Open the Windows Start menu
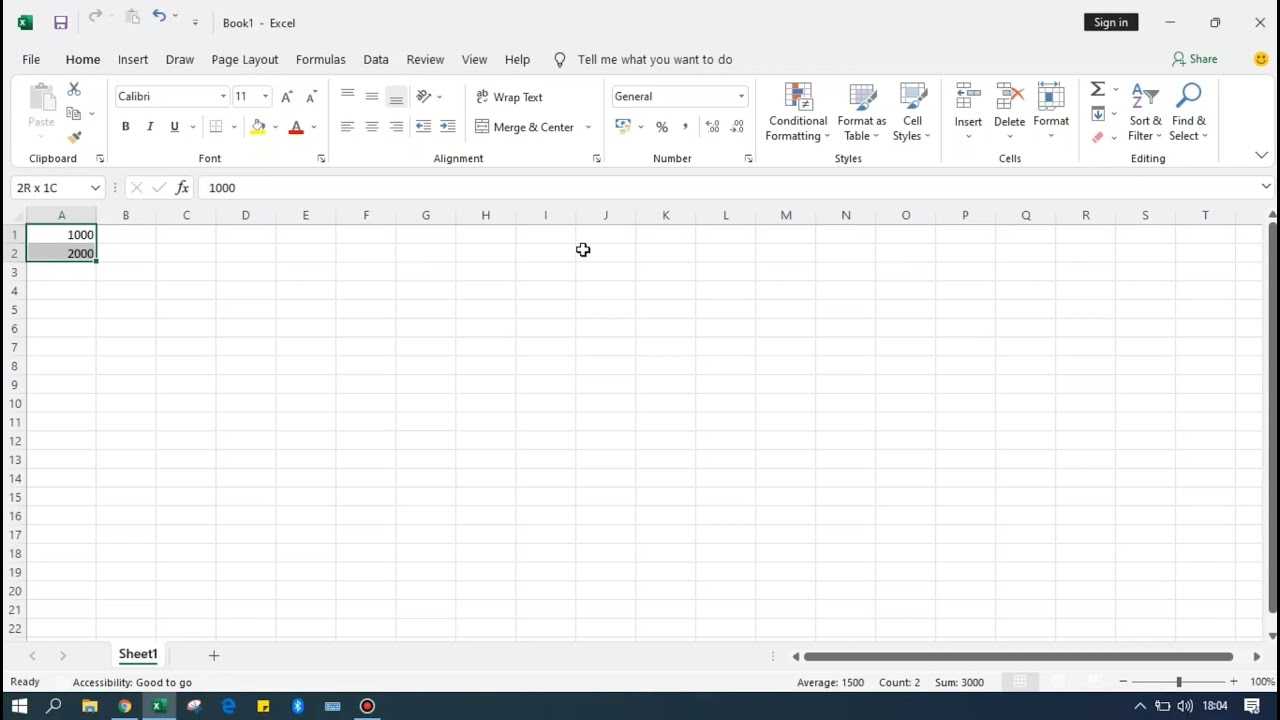Viewport: 1280px width, 720px height. click(19, 705)
